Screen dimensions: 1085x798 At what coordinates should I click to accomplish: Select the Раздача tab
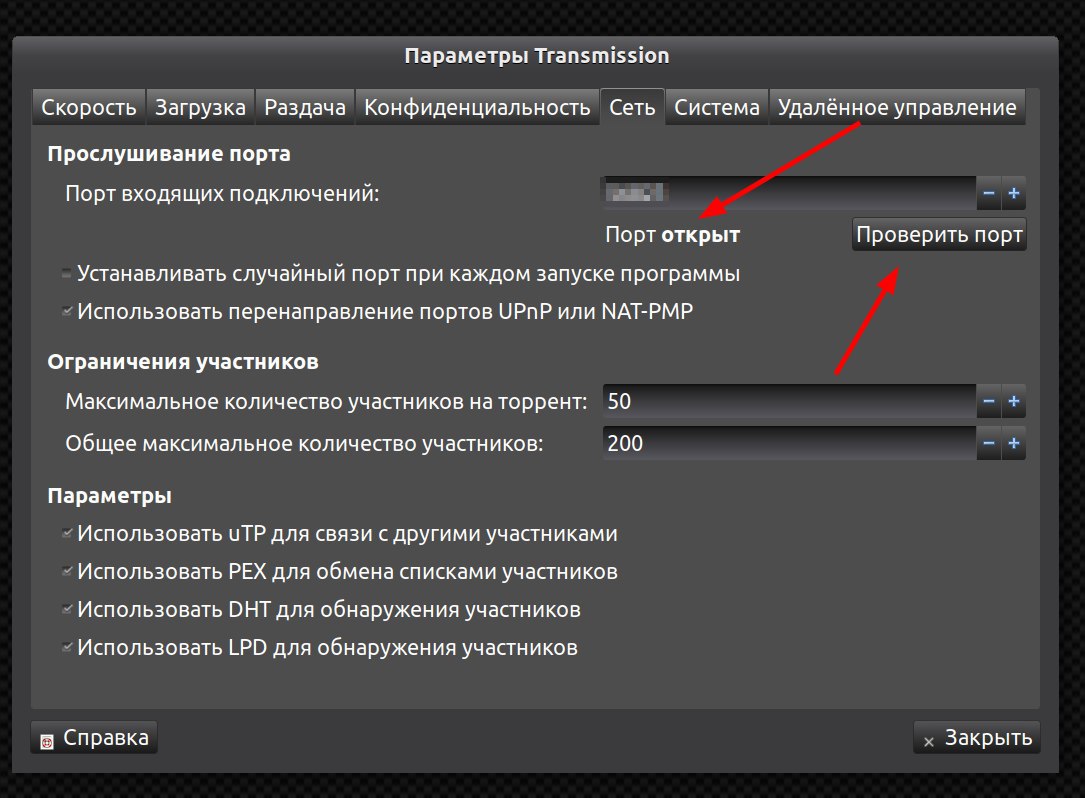[304, 107]
